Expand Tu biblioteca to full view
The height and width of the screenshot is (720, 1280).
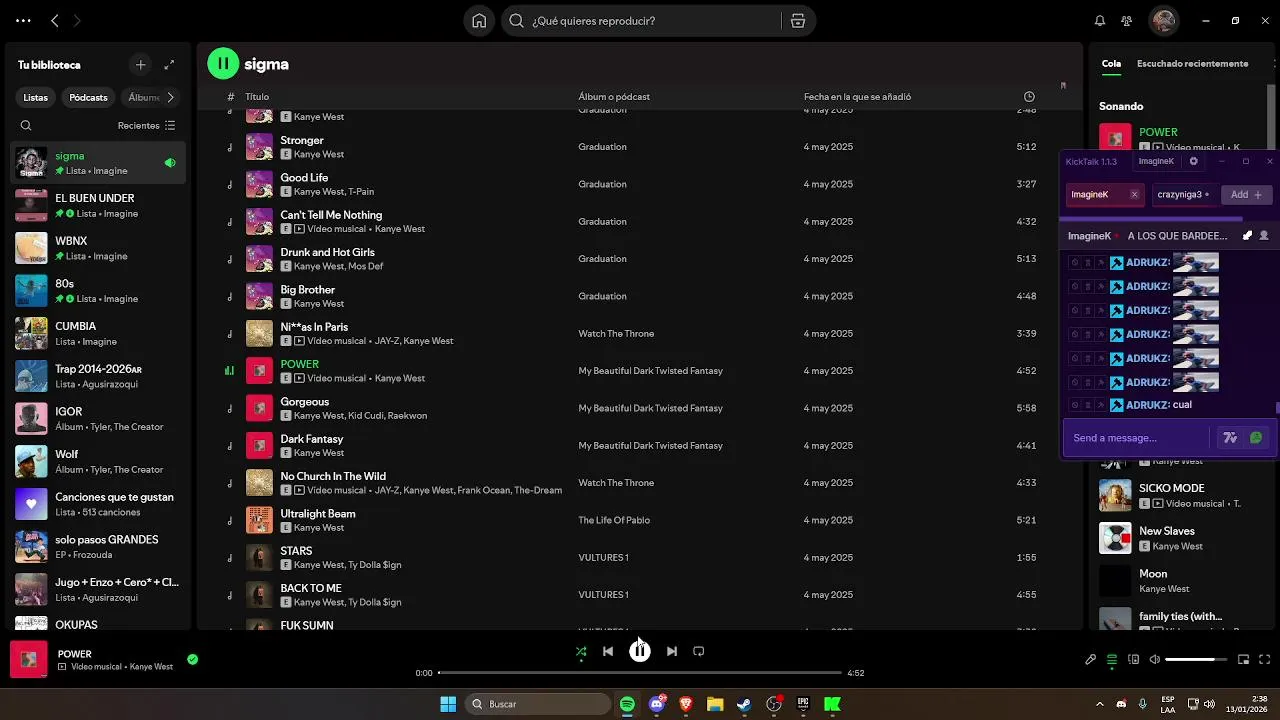[x=169, y=65]
